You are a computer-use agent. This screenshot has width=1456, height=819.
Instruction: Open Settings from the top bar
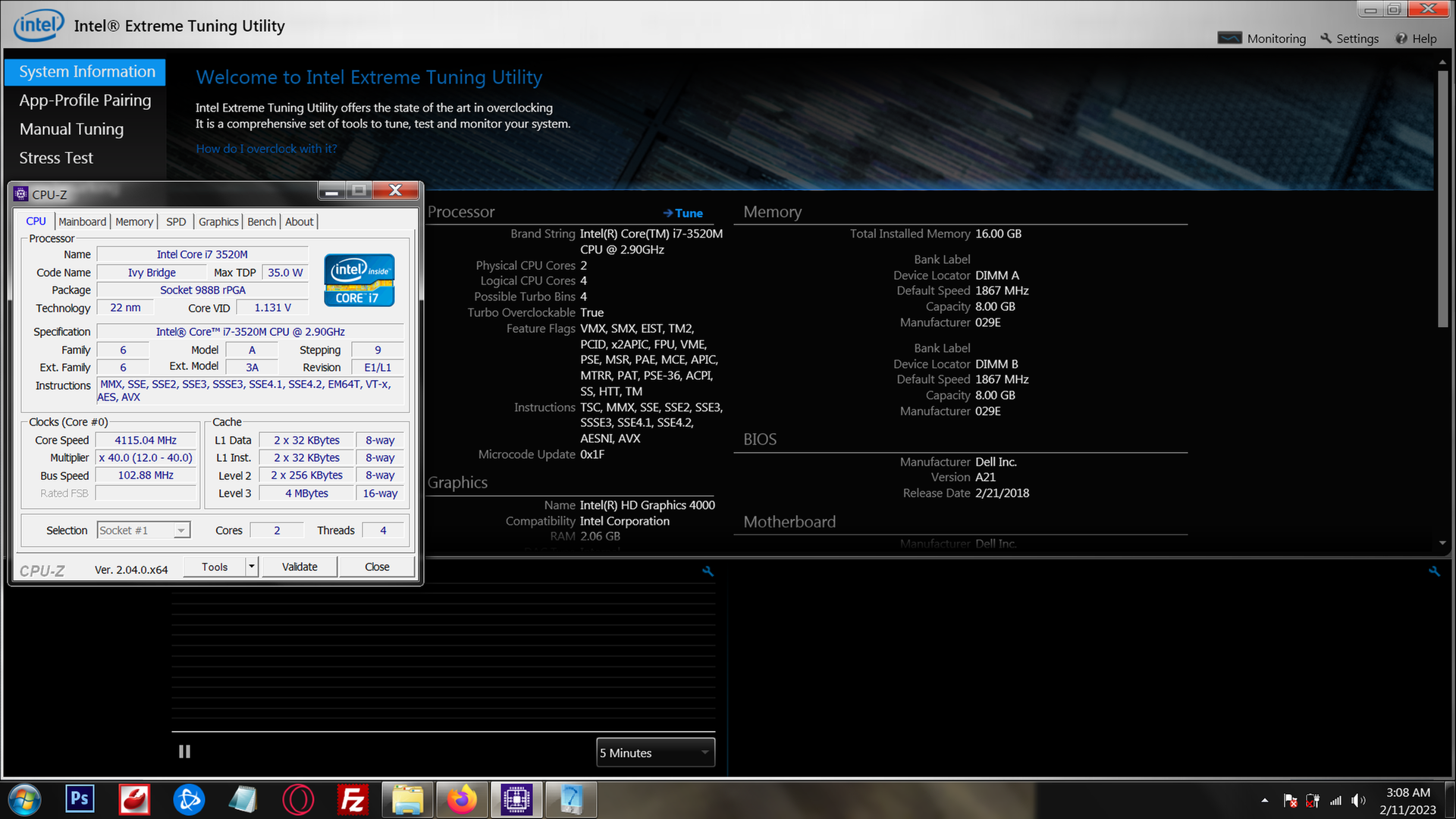tap(1350, 38)
